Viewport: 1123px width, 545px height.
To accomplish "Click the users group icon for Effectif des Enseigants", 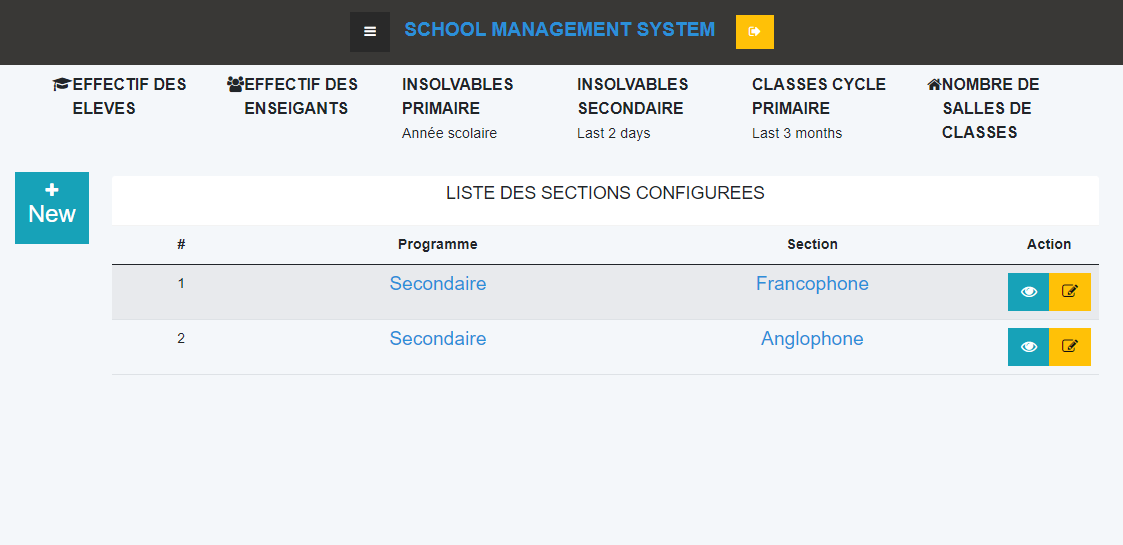I will [x=235, y=85].
